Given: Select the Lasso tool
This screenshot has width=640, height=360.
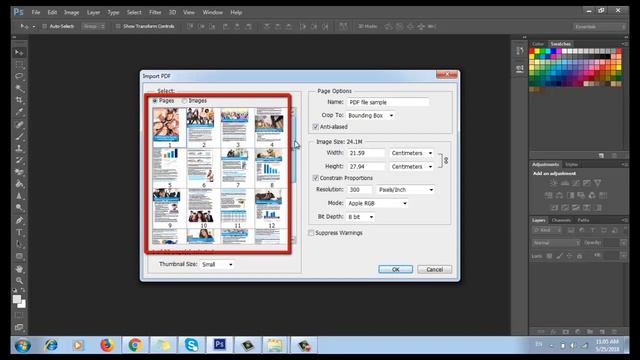Looking at the screenshot, I should [19, 76].
